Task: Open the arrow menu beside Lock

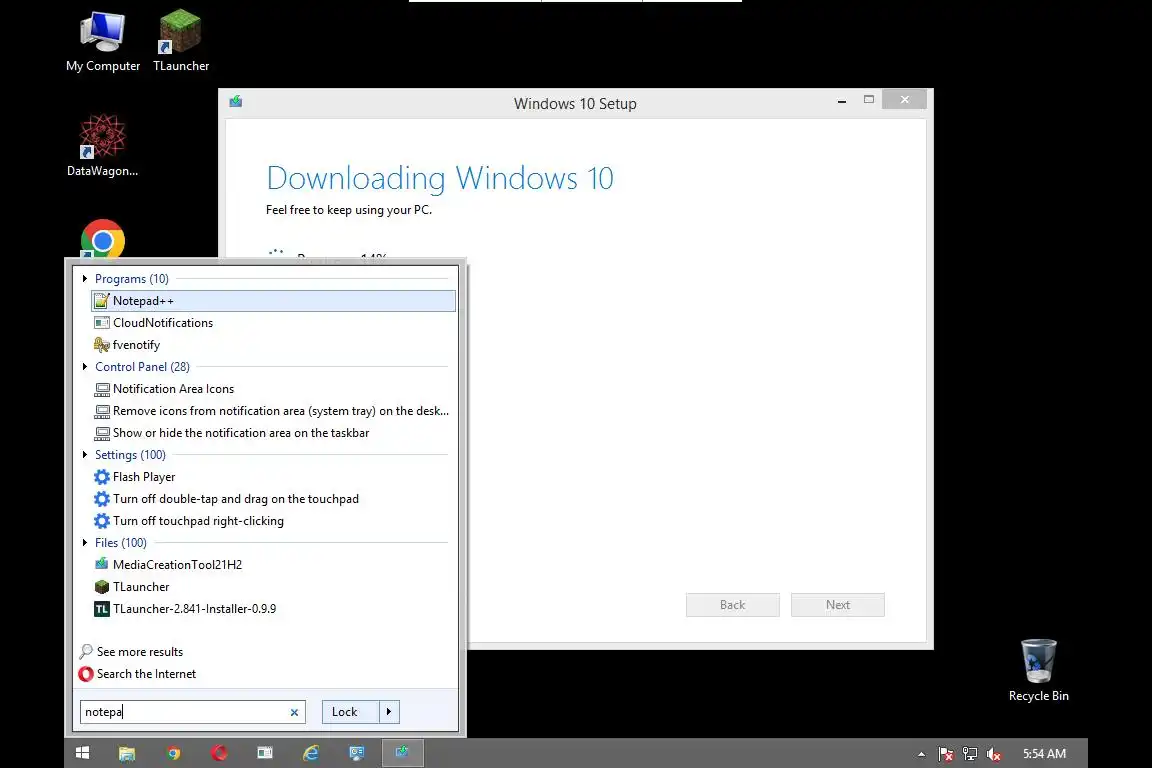Action: click(x=389, y=711)
